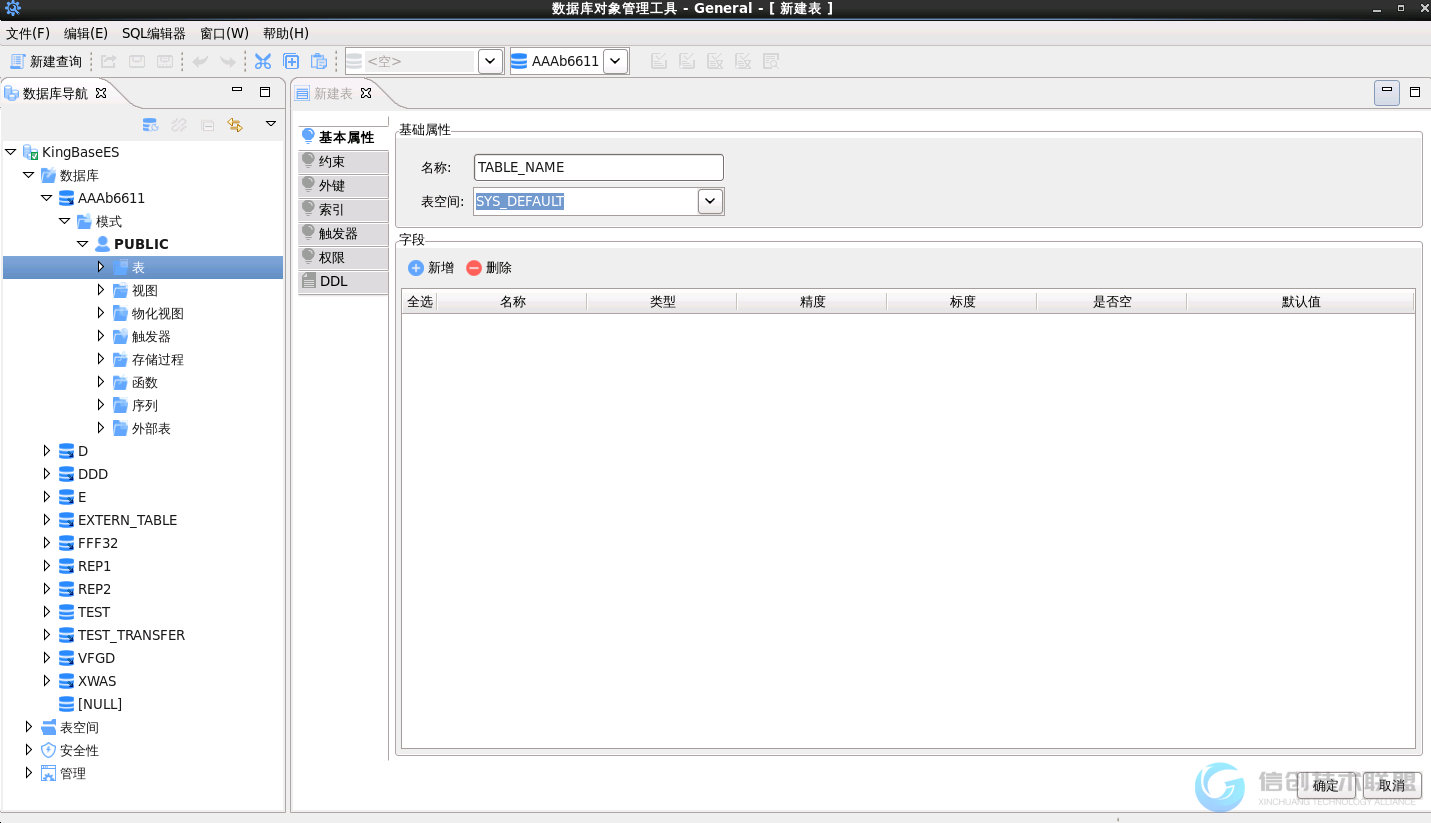This screenshot has height=823, width=1431.
Task: Open the 表空间 SYS_DEFAULT dropdown
Action: point(710,201)
